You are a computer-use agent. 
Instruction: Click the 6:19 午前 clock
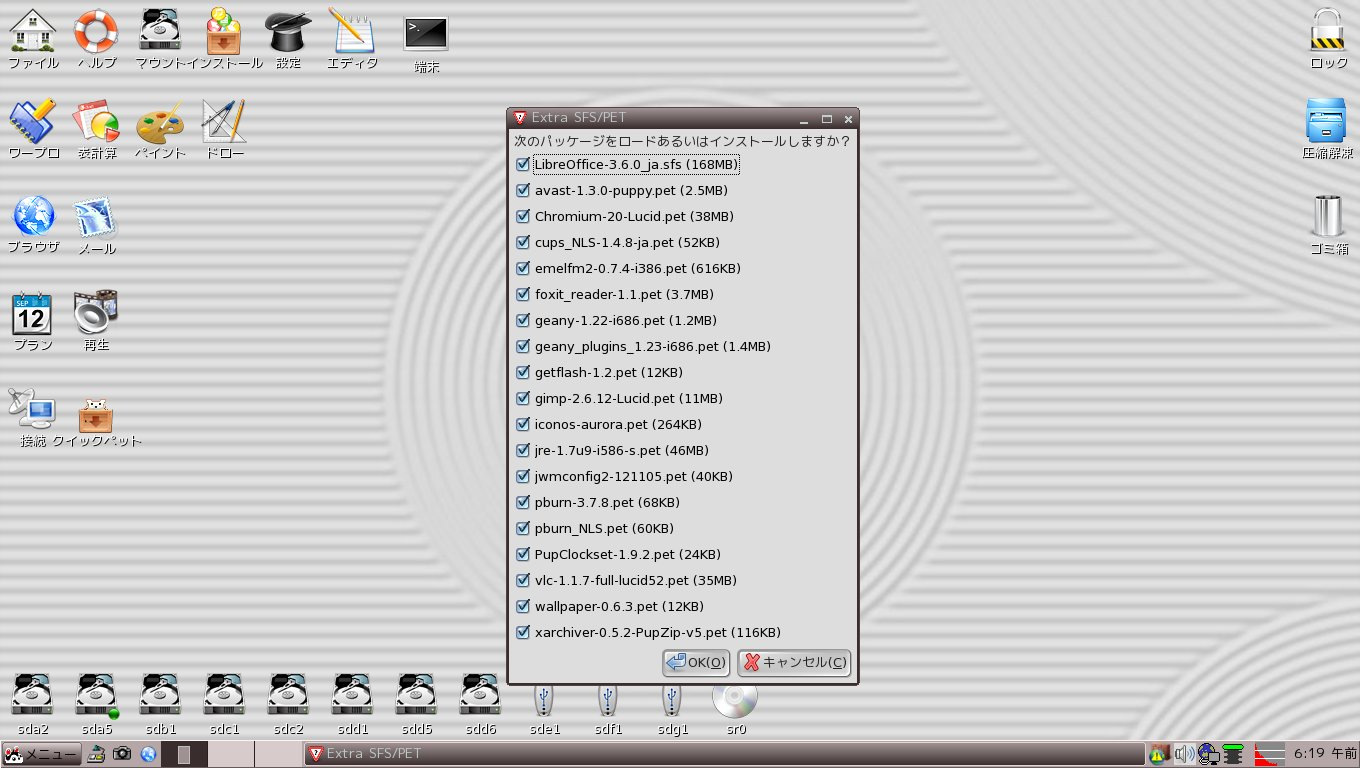[x=1325, y=753]
